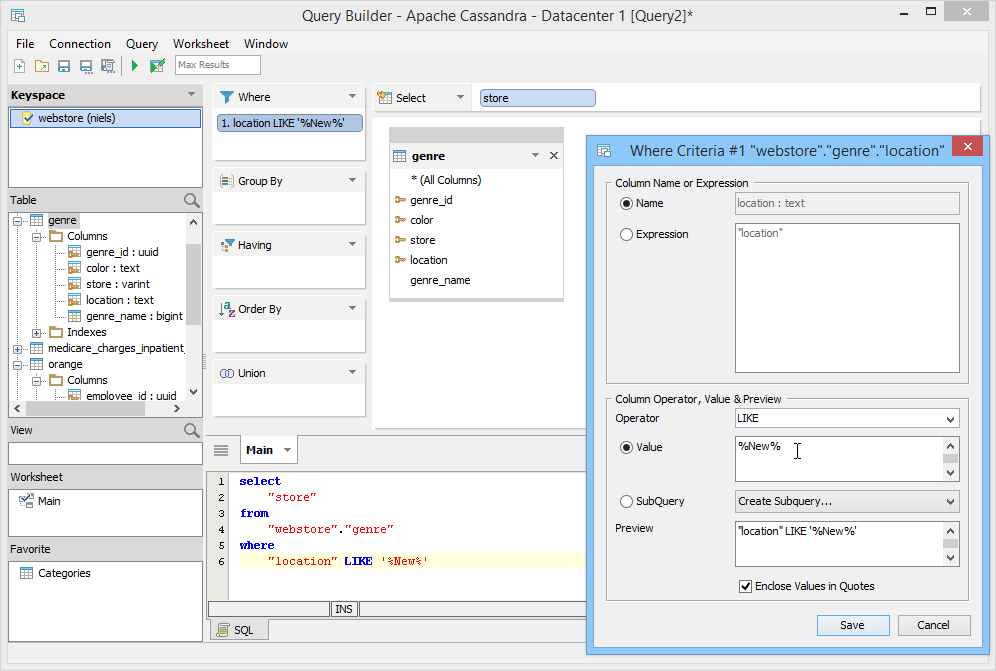Click the Execute and Edit results icon
Screen dimensions: 996x671
157,65
